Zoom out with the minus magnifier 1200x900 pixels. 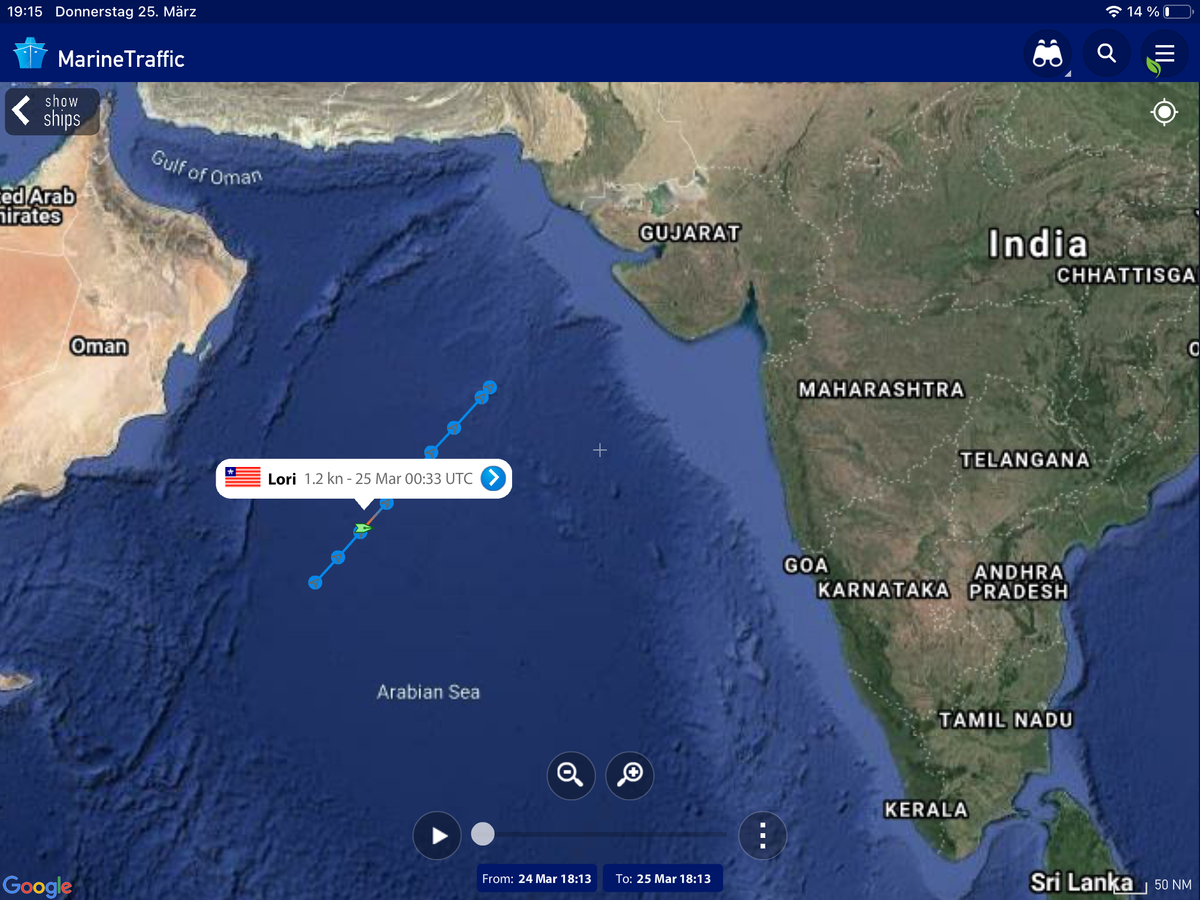(571, 775)
